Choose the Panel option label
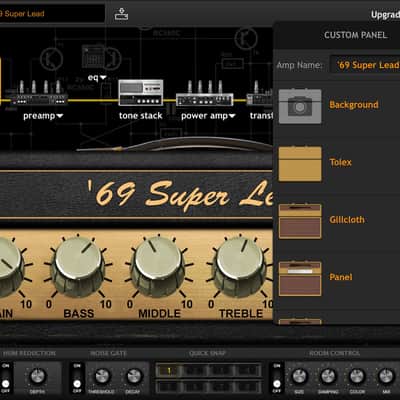The width and height of the screenshot is (400, 400). tap(340, 277)
